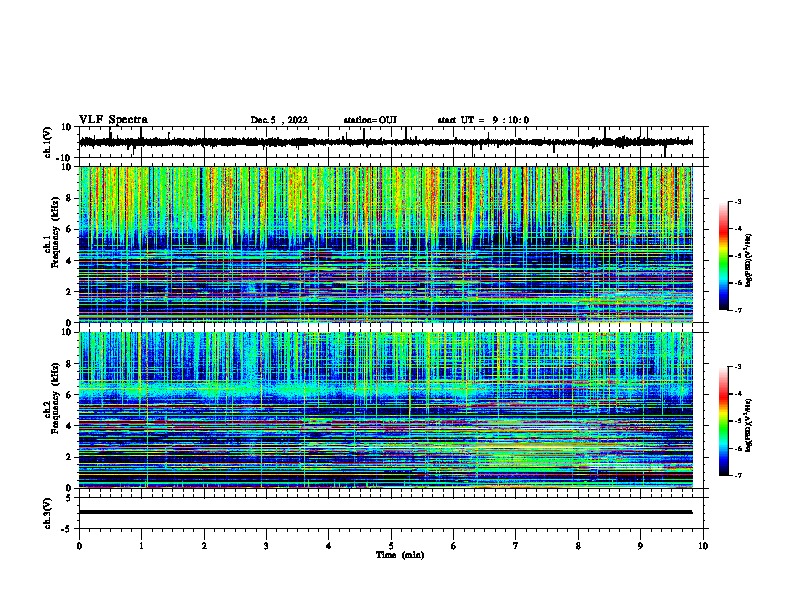
Task: Click the "9" tick on the time axis
Action: coord(640,546)
